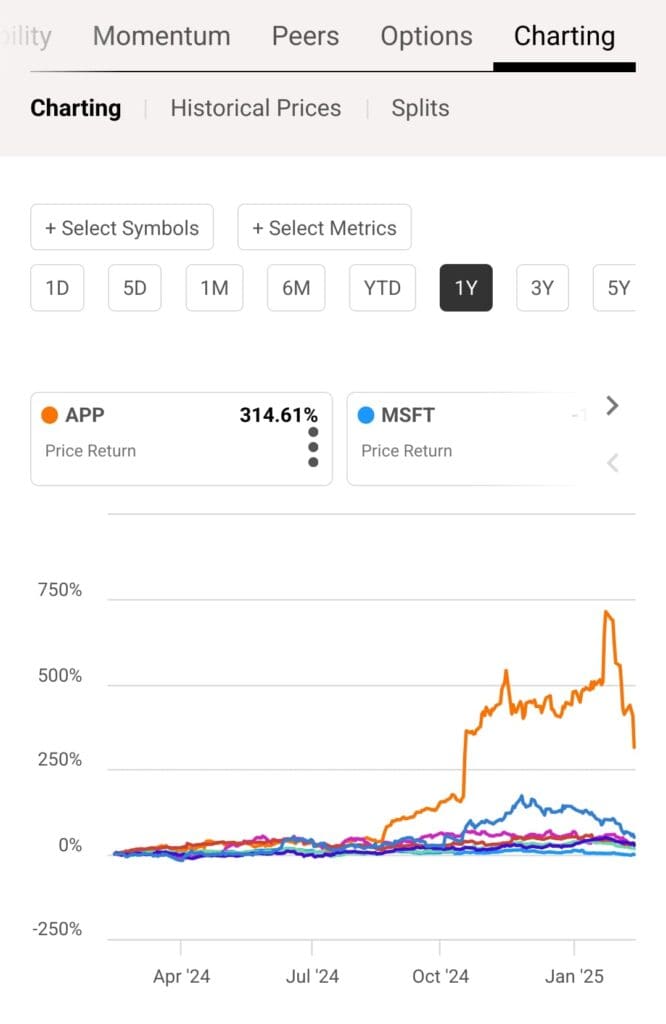666x1024 pixels.
Task: Open the Select Symbols picker
Action: (122, 228)
